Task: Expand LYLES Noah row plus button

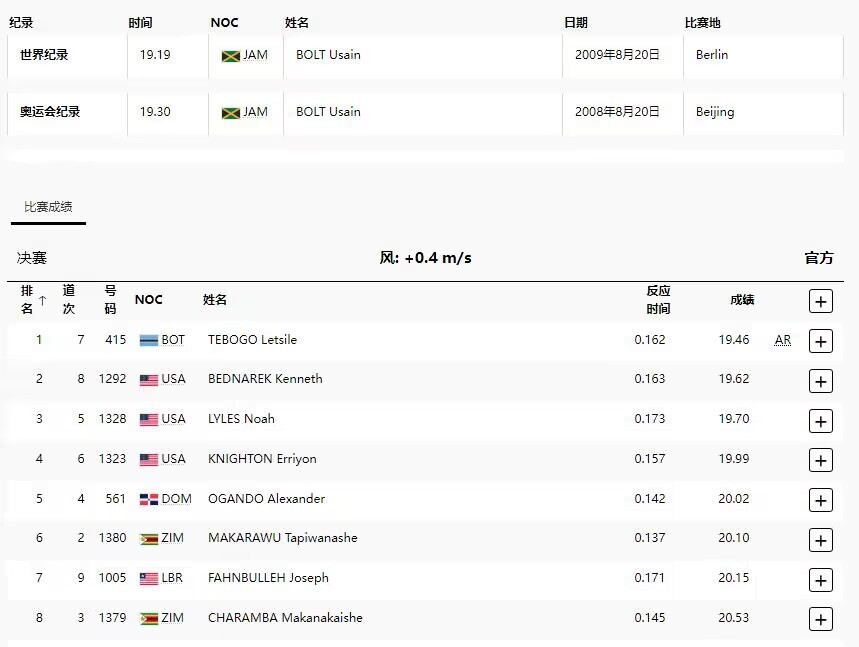Action: [821, 421]
